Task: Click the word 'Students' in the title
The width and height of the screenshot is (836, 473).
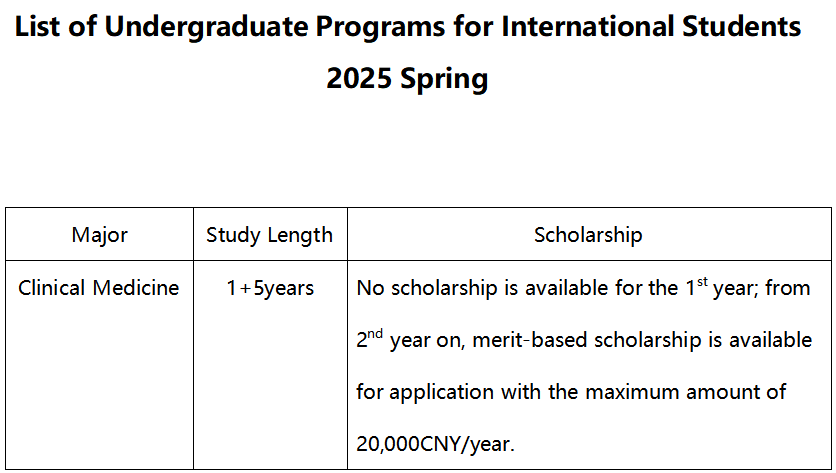Action: pyautogui.click(x=742, y=26)
